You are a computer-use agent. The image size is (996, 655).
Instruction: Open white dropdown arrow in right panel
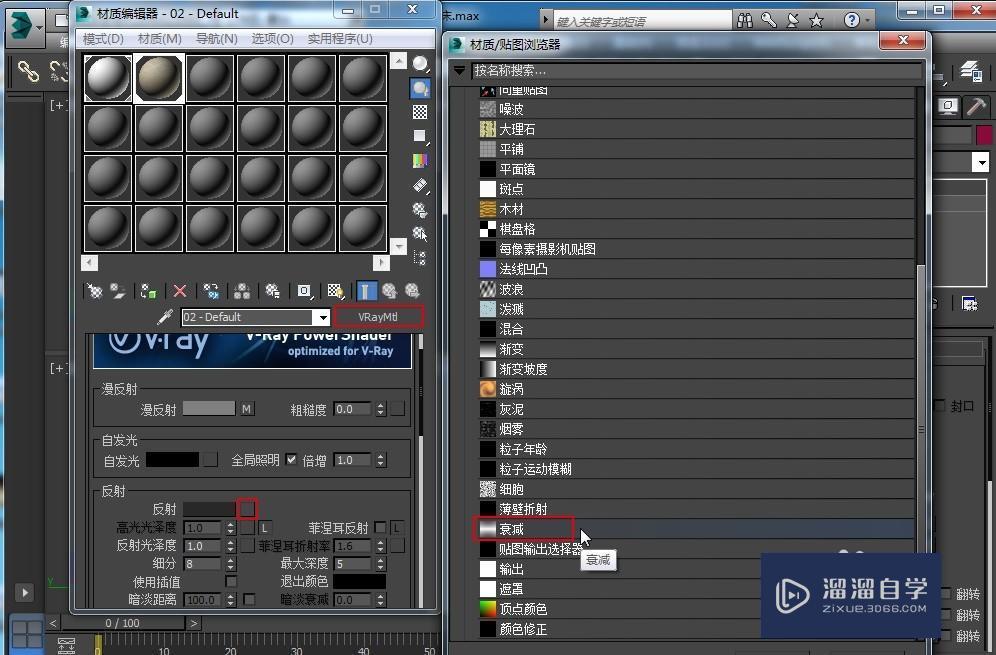point(981,163)
